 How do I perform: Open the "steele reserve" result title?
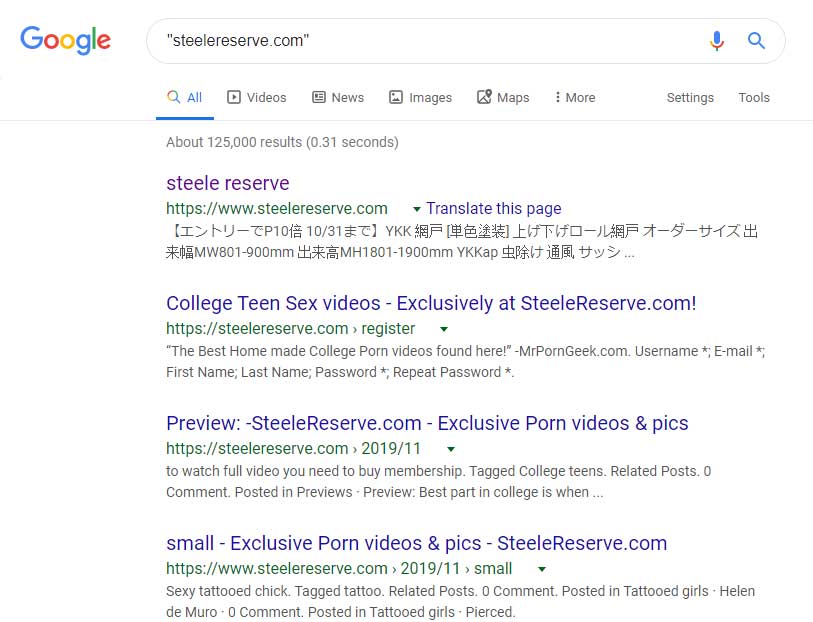pos(228,183)
